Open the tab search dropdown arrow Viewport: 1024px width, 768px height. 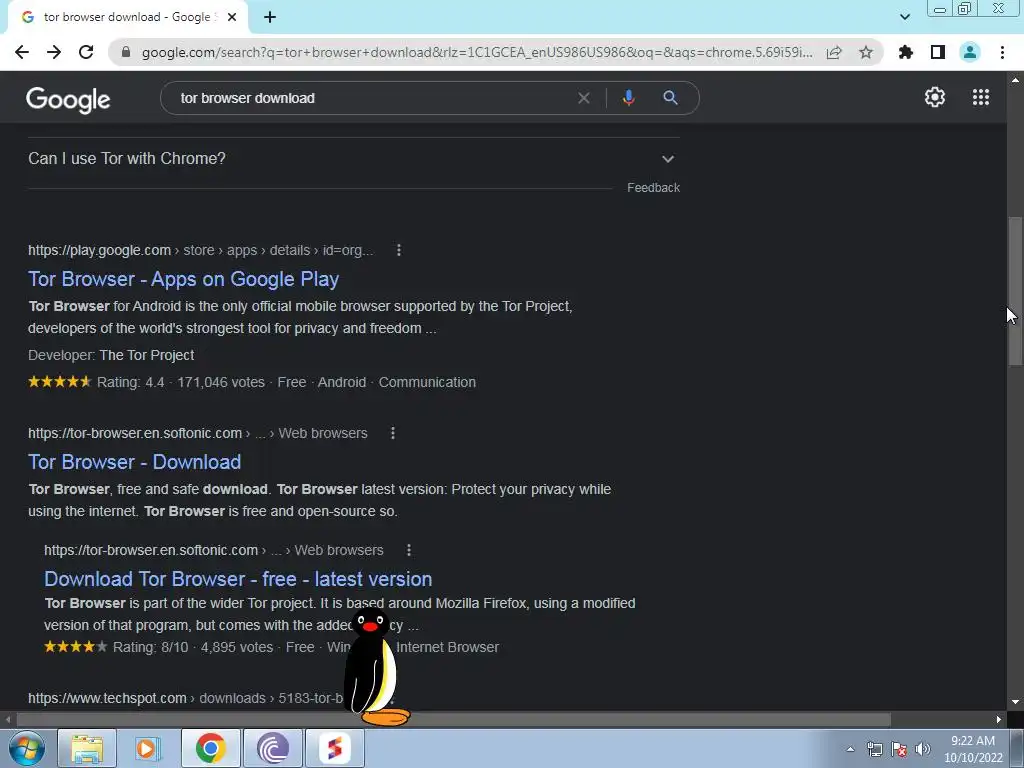(904, 17)
